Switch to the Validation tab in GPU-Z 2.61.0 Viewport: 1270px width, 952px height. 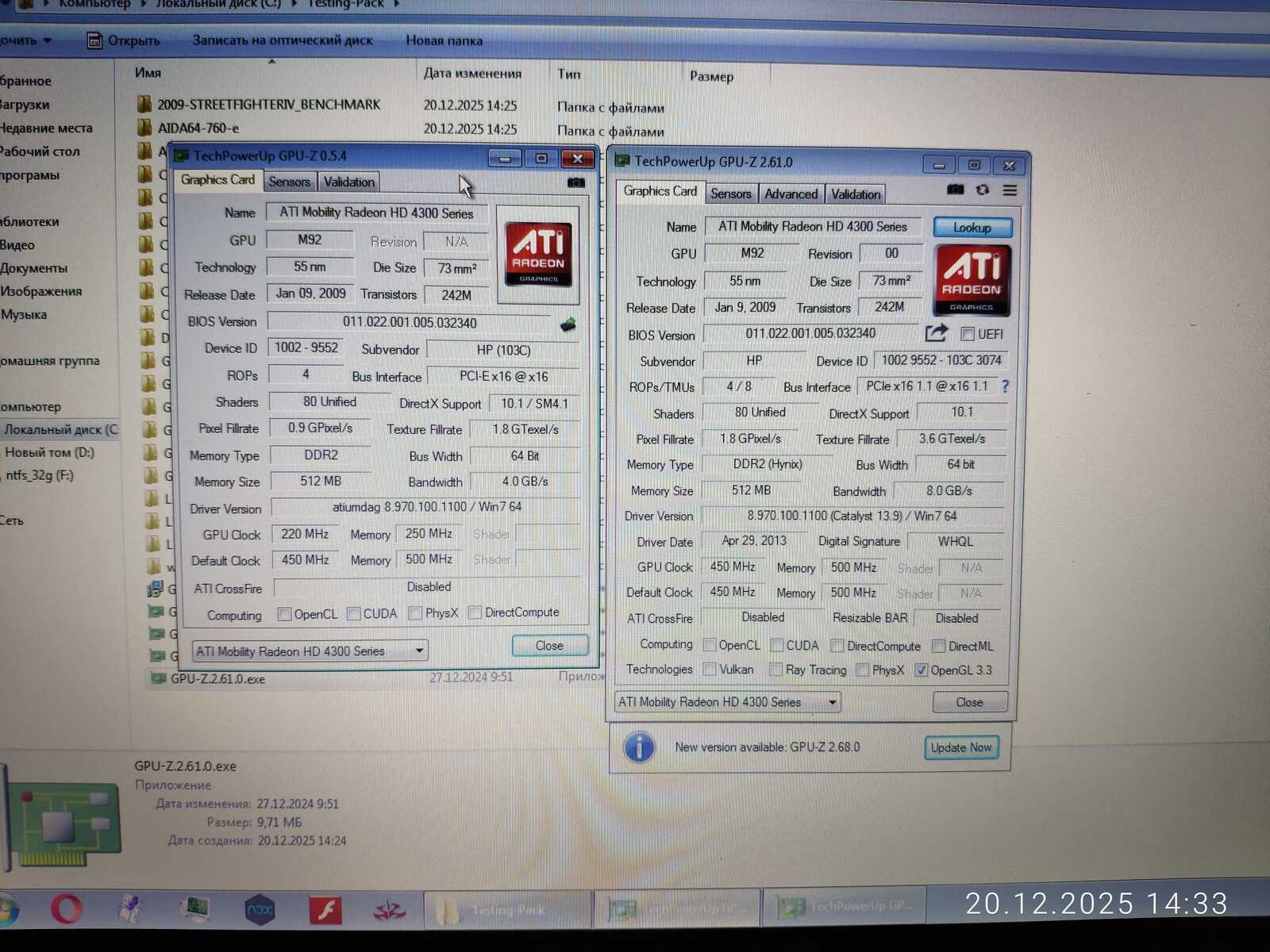(x=856, y=194)
